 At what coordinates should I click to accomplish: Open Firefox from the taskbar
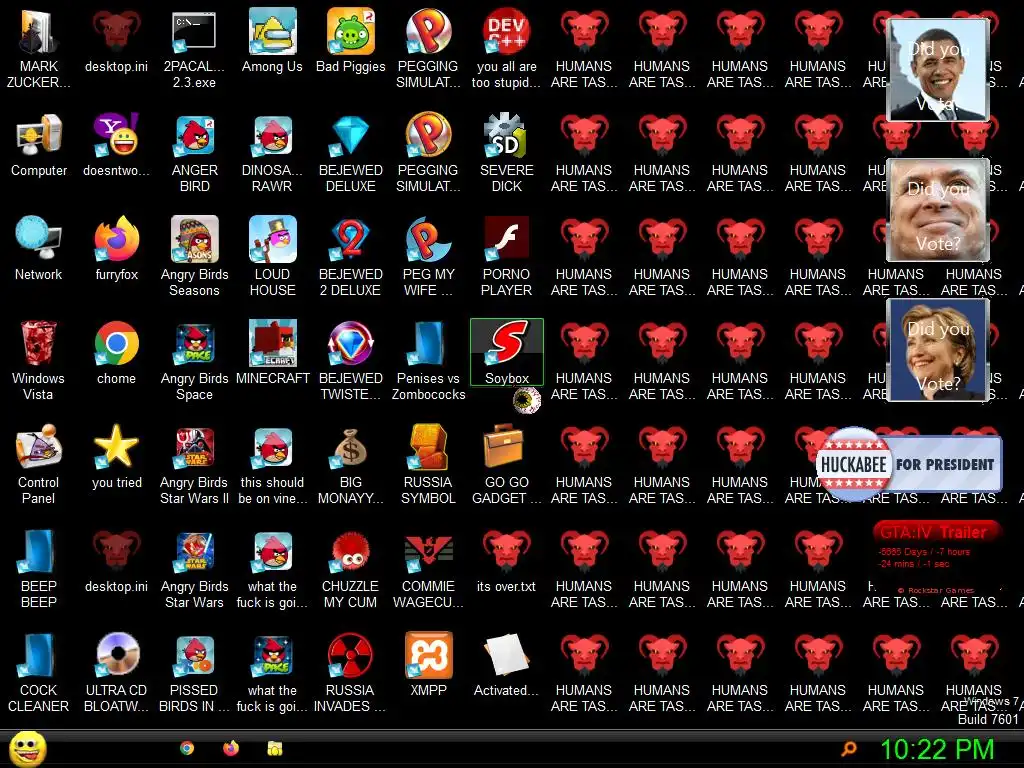tap(231, 748)
